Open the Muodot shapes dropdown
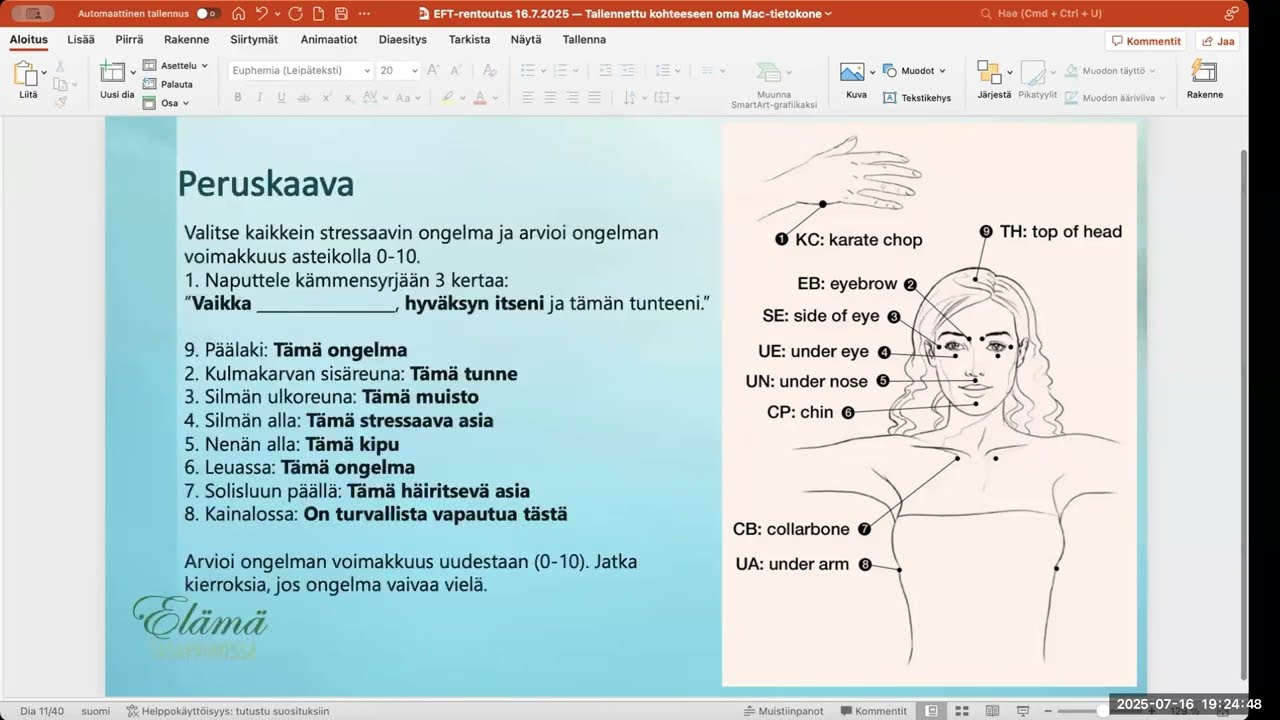This screenshot has width=1280, height=720. (x=914, y=71)
